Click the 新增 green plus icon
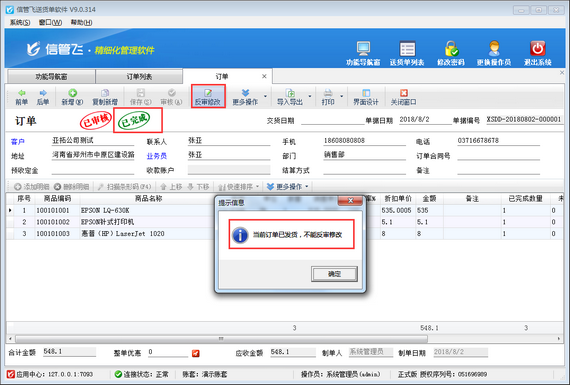This screenshot has height=385, width=570. pos(72,93)
